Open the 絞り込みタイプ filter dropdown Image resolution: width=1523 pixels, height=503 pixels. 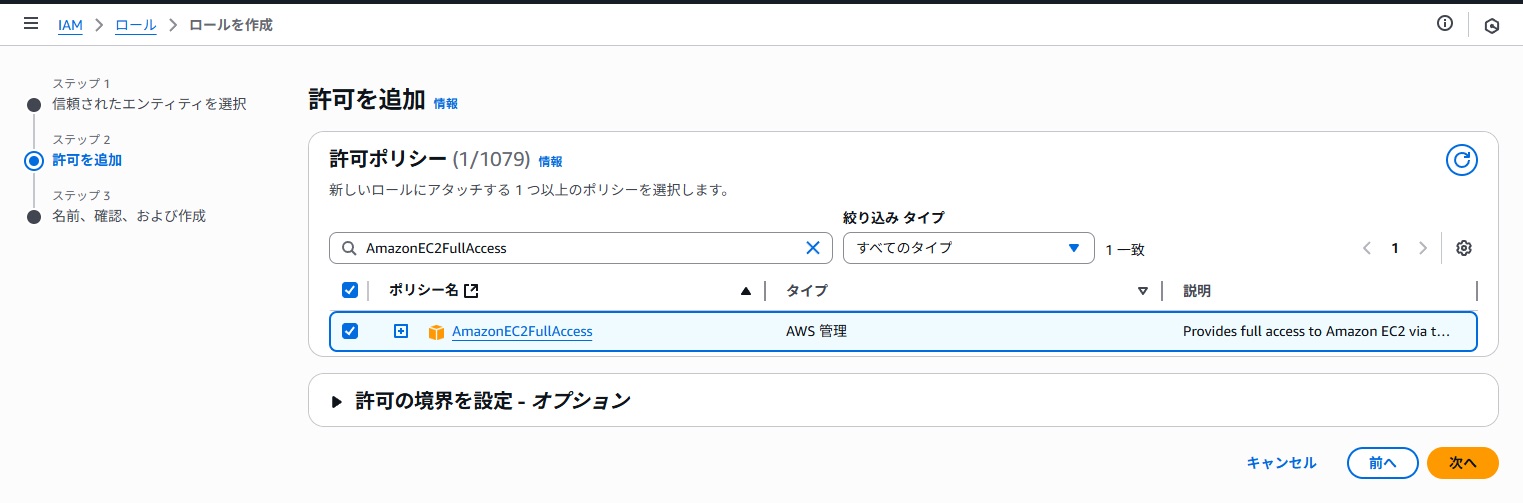pos(968,248)
